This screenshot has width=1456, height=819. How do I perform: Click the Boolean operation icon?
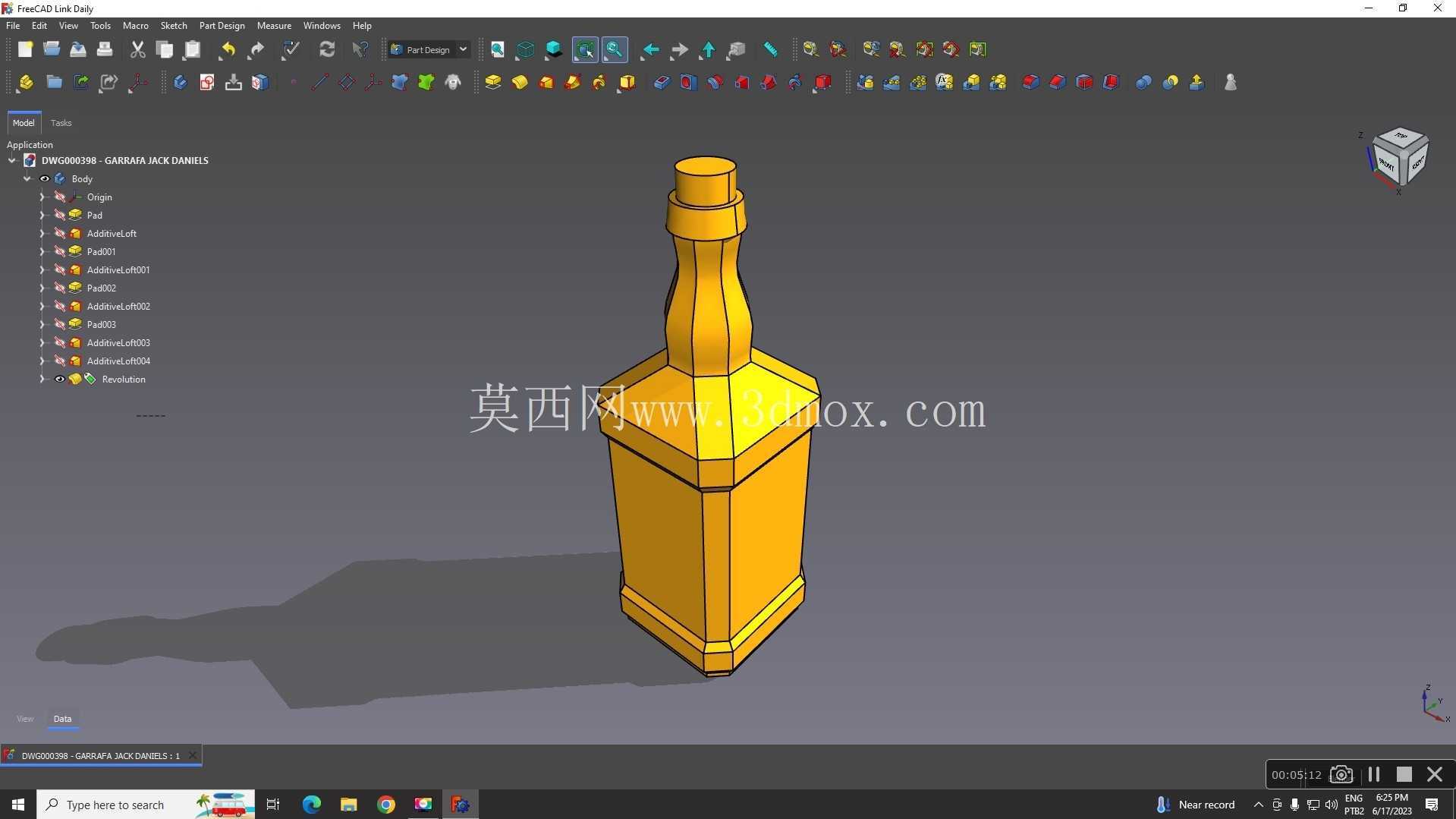click(1143, 83)
